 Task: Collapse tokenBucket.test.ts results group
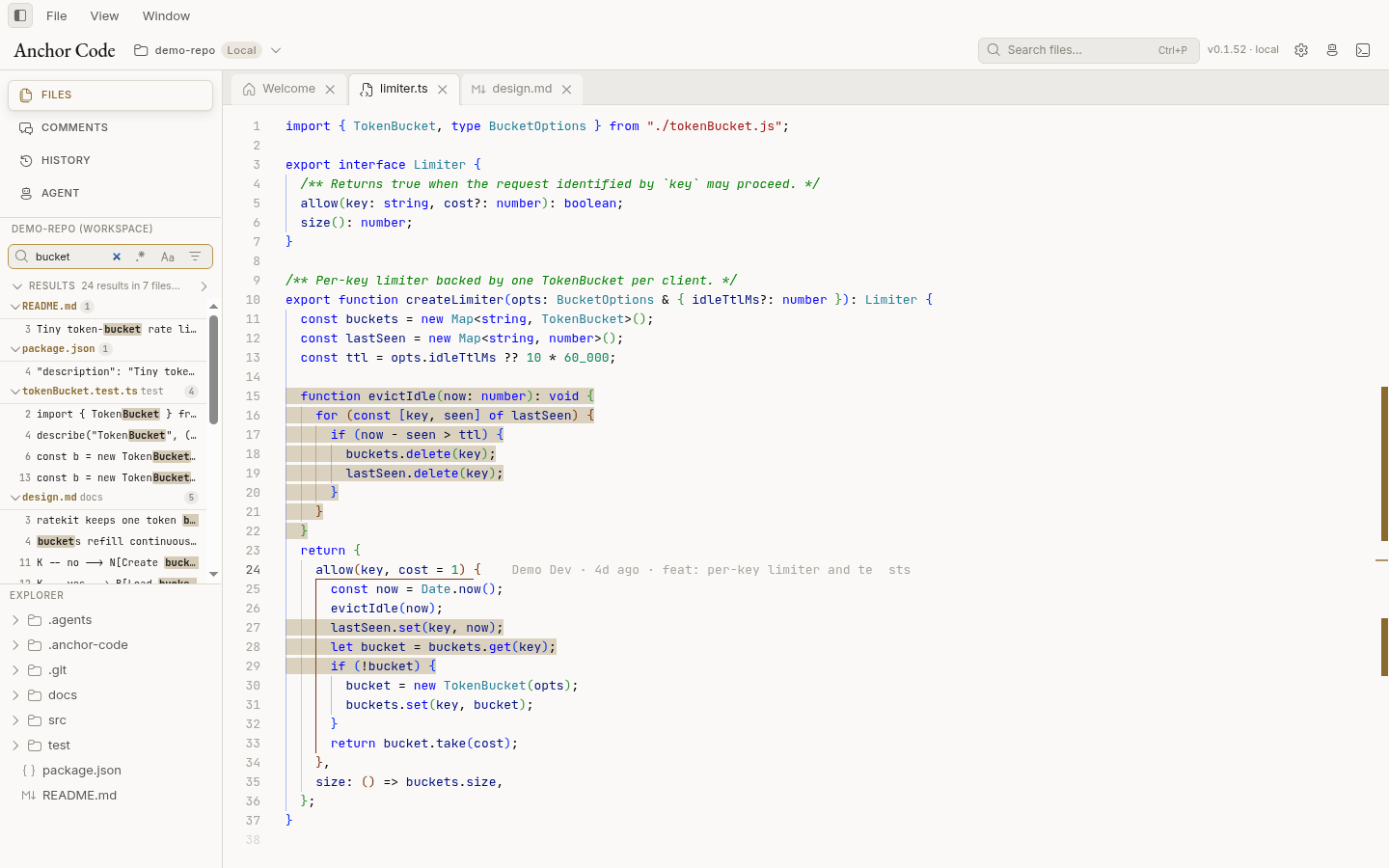point(15,392)
